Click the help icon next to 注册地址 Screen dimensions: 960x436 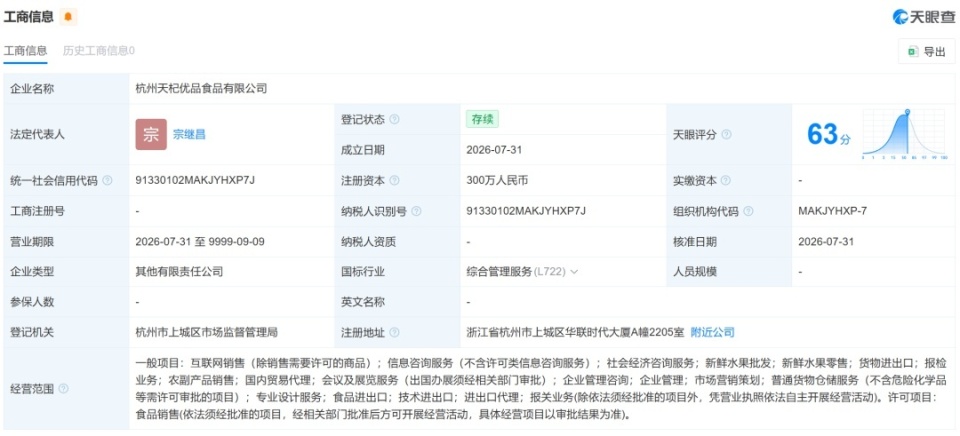pyautogui.click(x=394, y=333)
